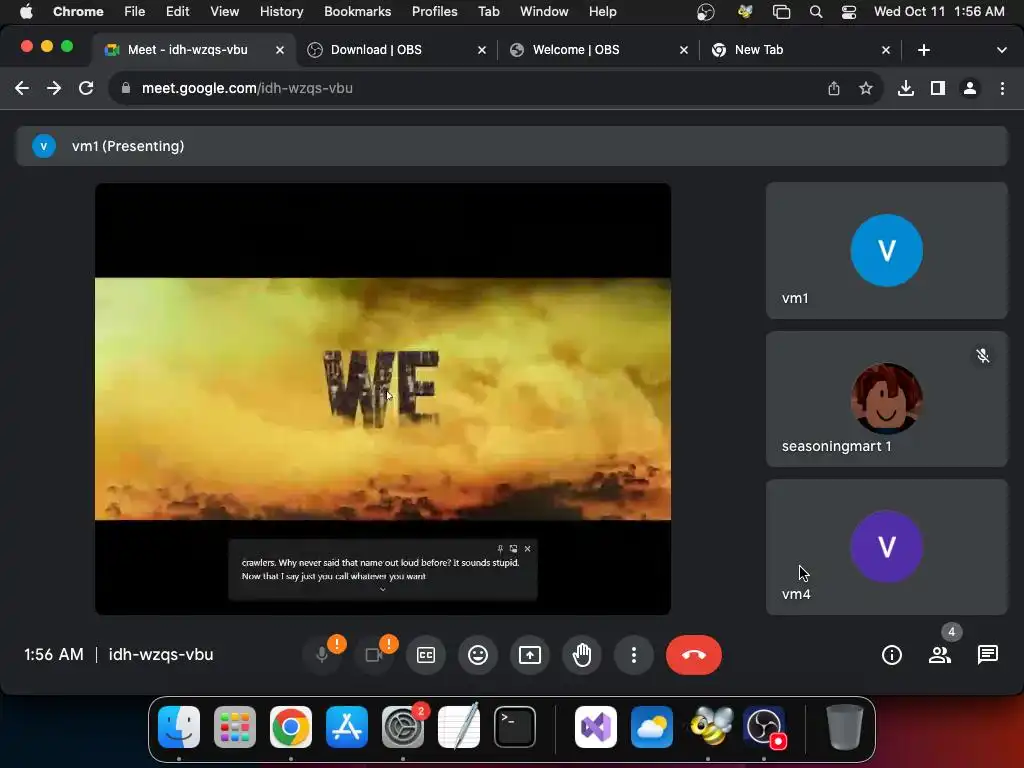Switch to the Meet - idh-wzqs-vbu tab
Screen dimensions: 1024x768
pos(188,50)
